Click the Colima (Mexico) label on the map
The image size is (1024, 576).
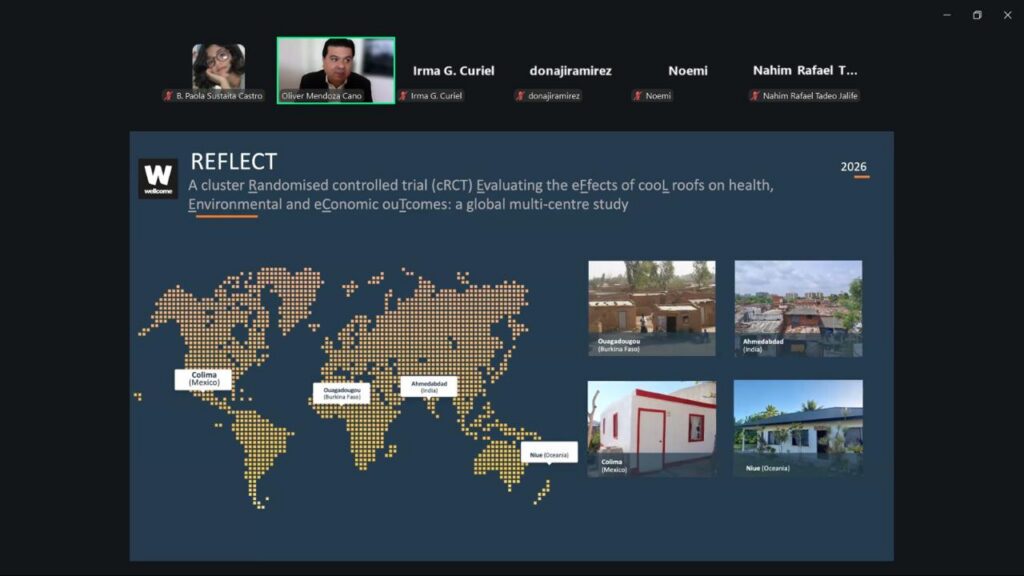click(203, 379)
